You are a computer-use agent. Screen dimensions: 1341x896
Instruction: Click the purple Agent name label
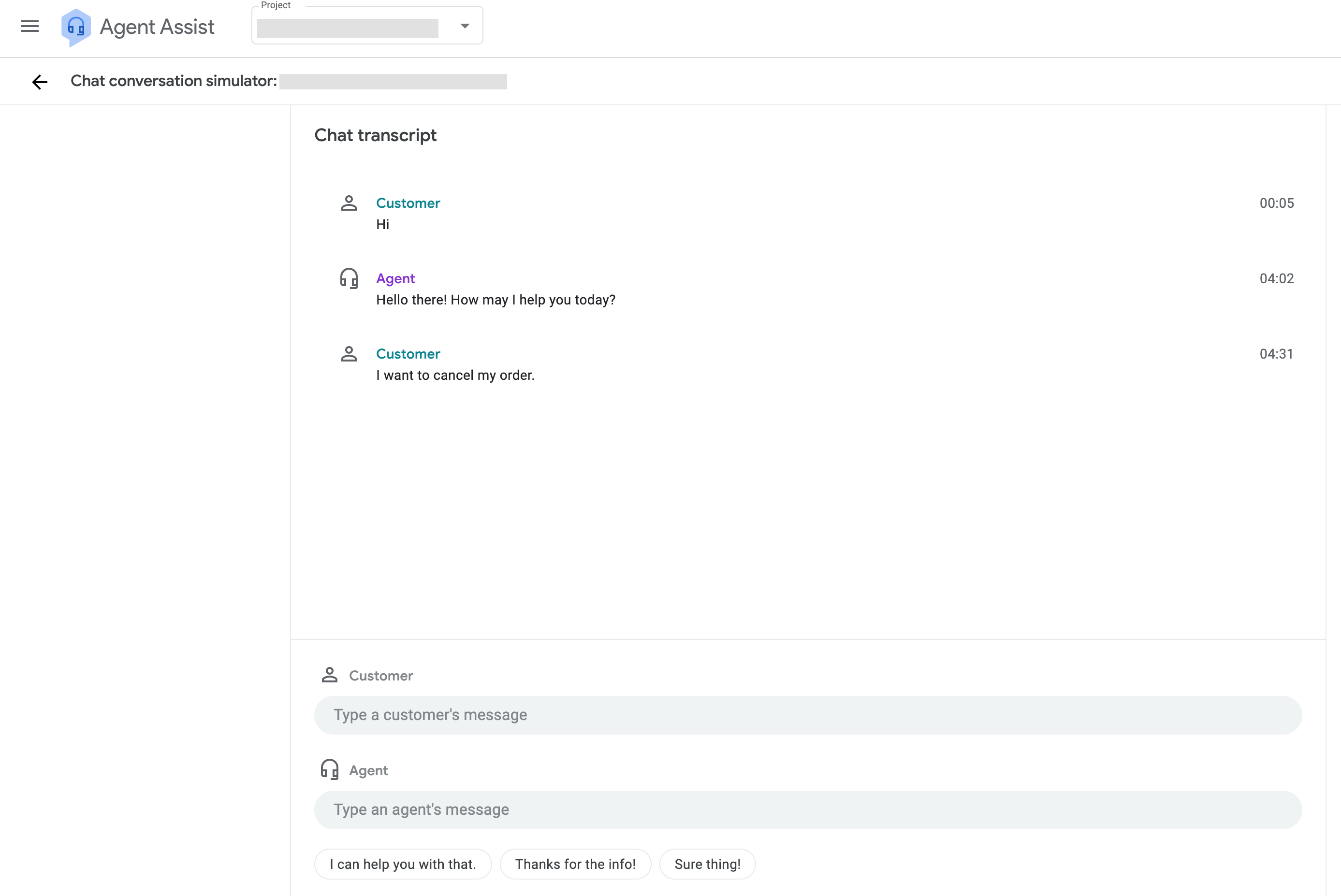395,279
